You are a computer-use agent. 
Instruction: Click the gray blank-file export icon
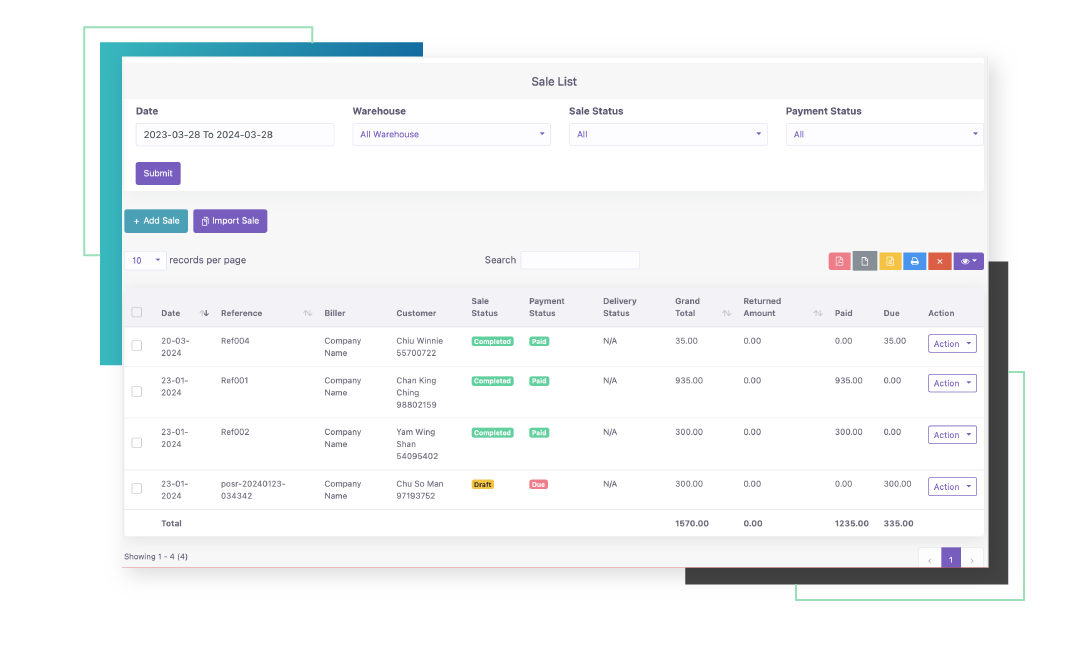[864, 261]
